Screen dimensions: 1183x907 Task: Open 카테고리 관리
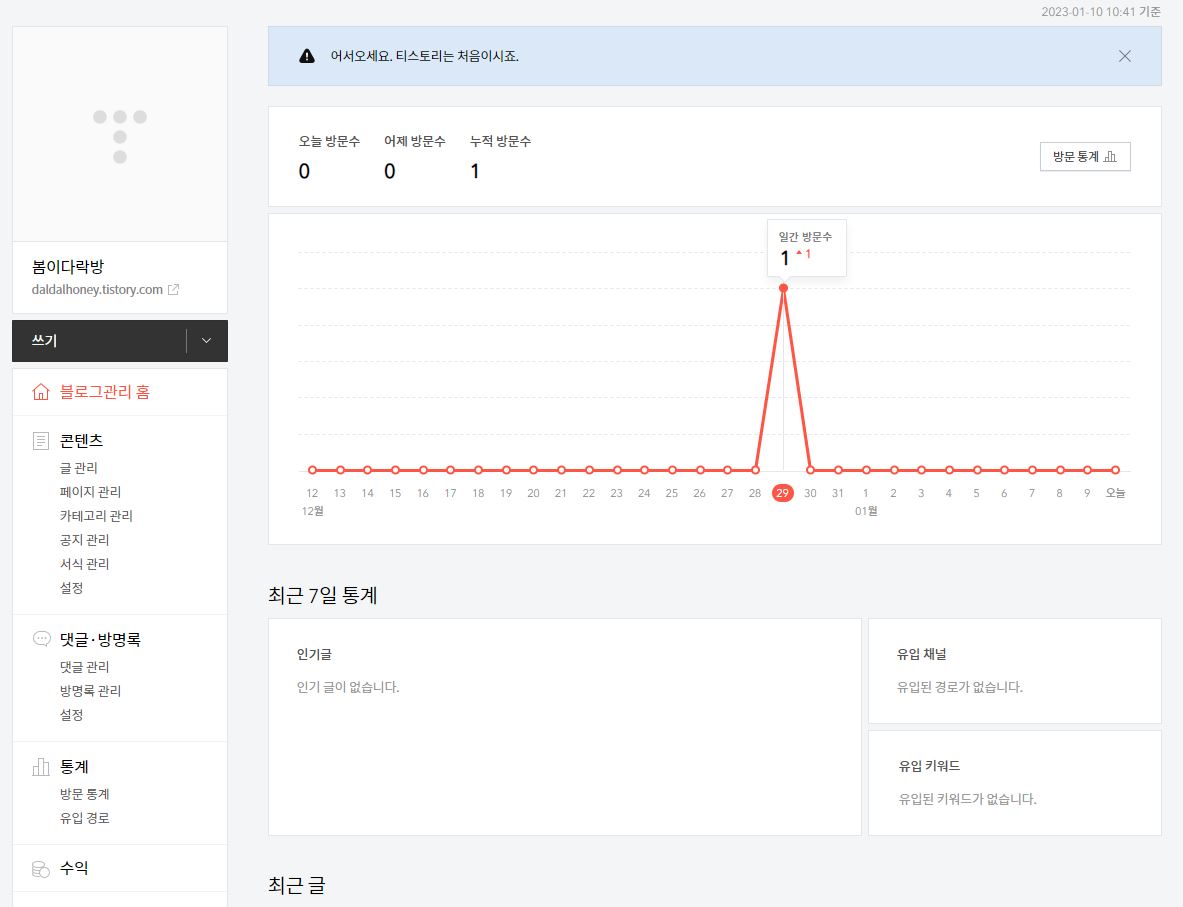tap(97, 516)
